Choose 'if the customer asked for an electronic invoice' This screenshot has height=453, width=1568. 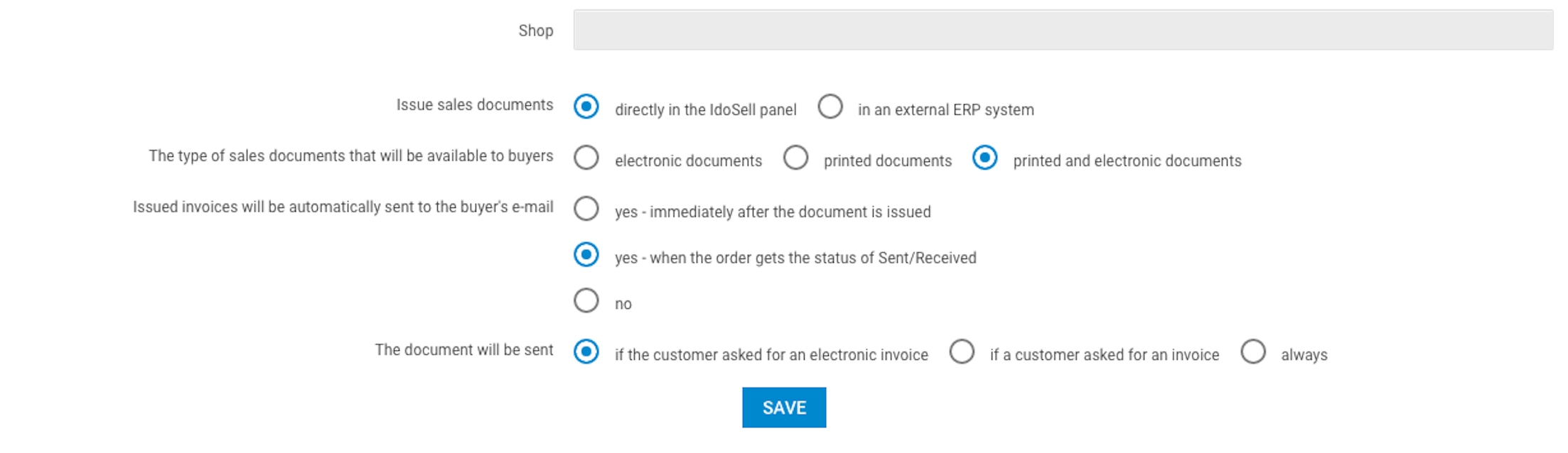[x=586, y=351]
